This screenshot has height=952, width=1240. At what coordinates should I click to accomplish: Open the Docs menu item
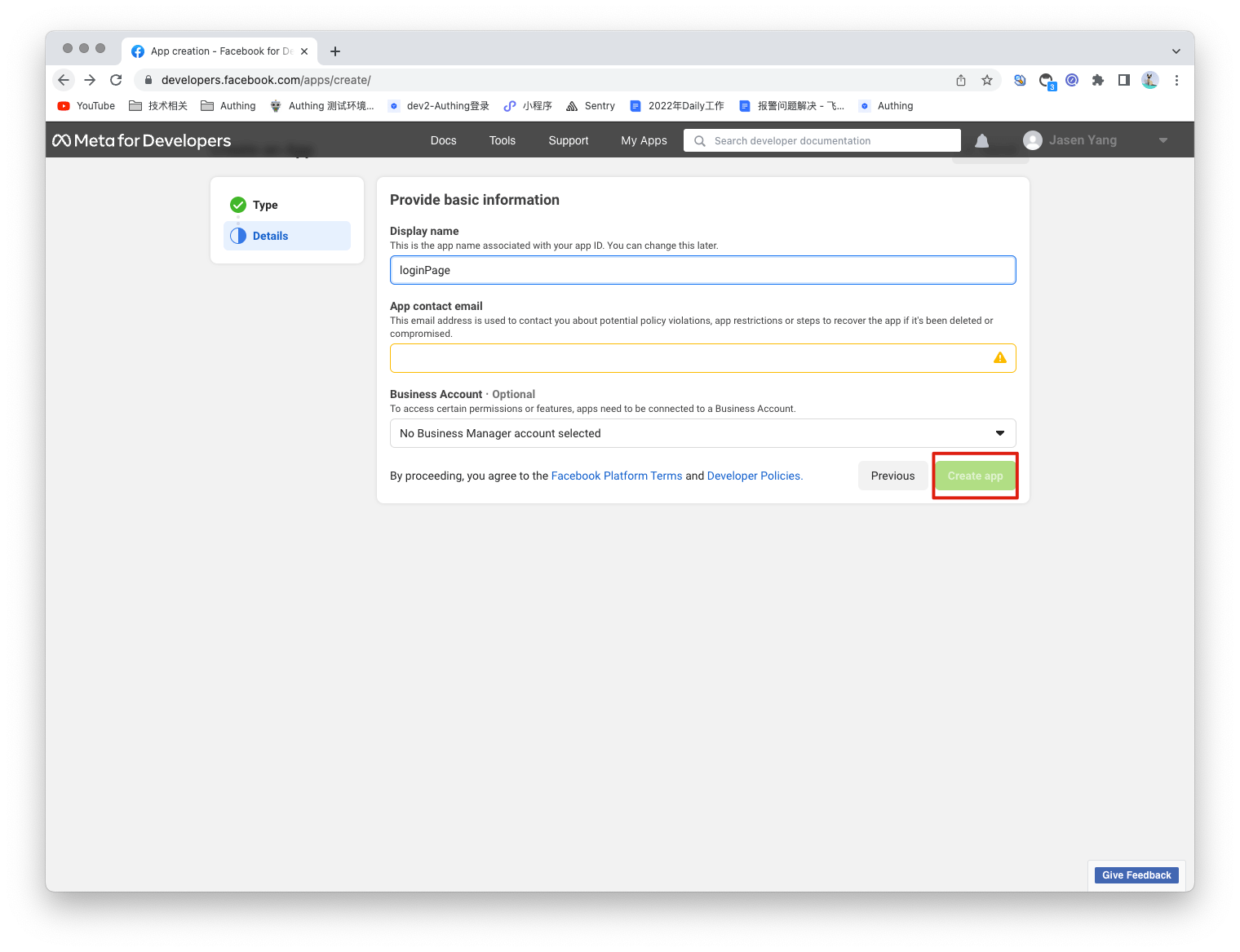pyautogui.click(x=443, y=140)
